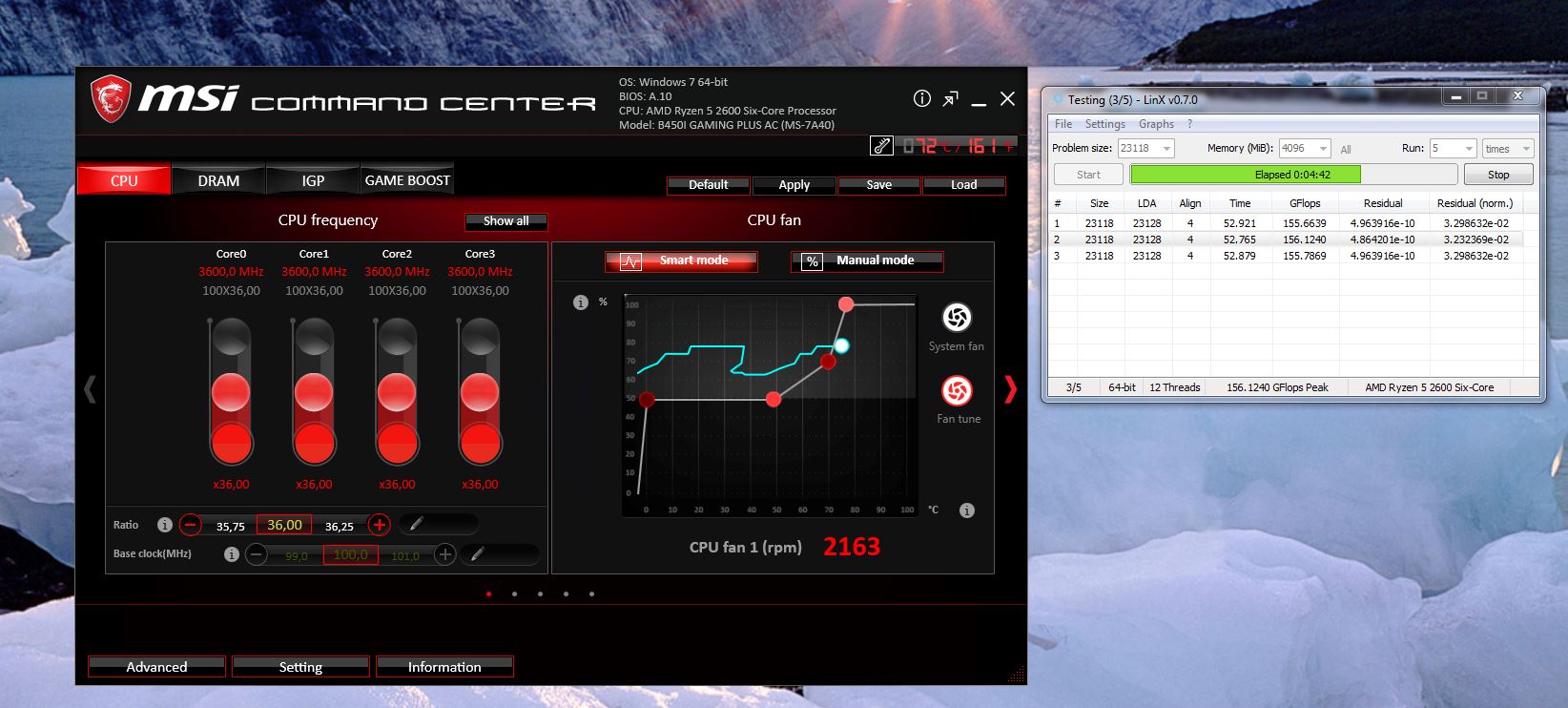Click the Apply button

coord(794,185)
